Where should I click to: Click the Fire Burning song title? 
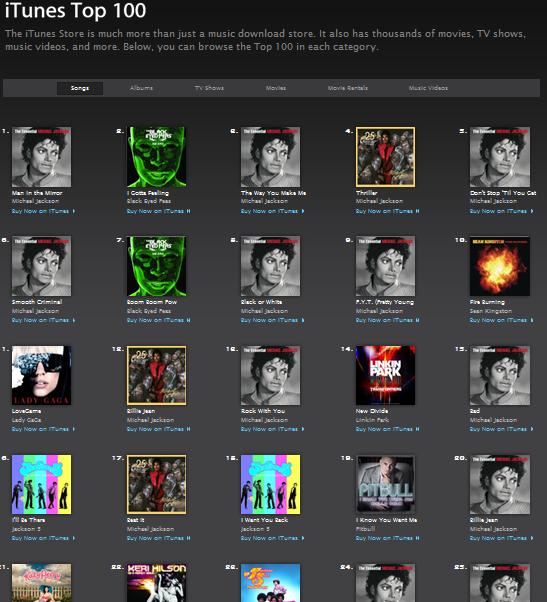(x=487, y=302)
